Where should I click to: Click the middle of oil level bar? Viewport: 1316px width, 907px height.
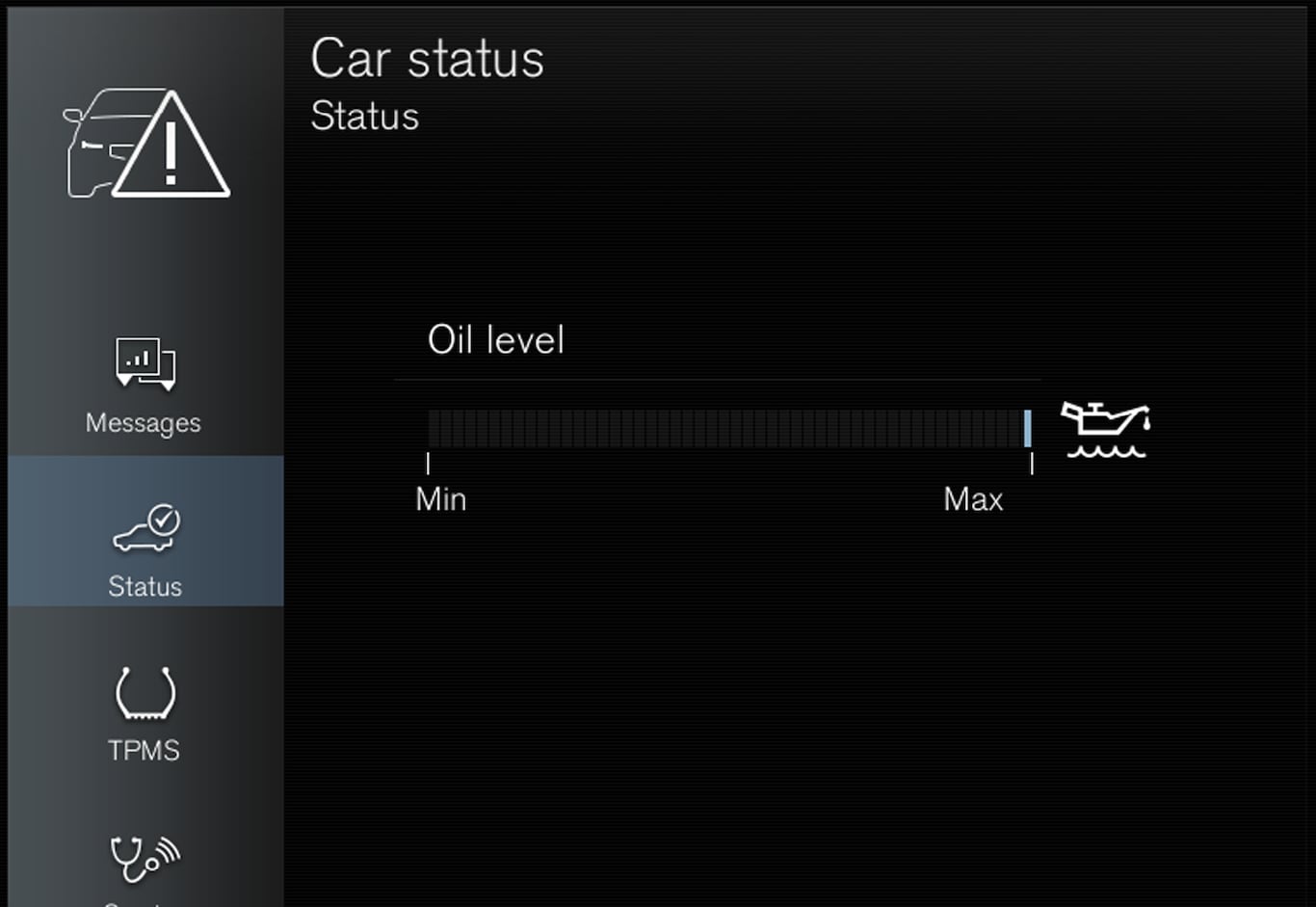pyautogui.click(x=727, y=428)
